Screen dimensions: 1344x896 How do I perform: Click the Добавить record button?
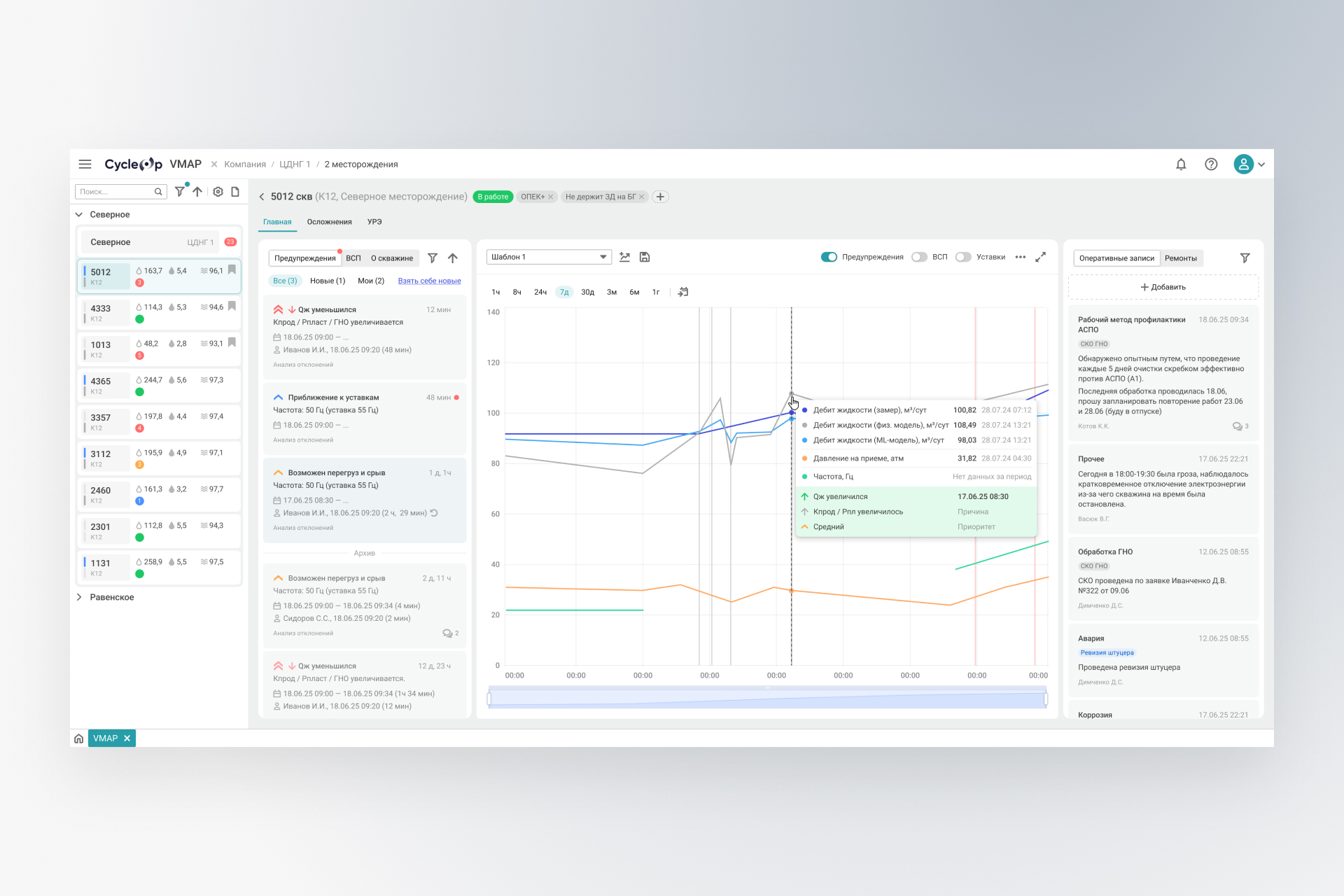[x=1163, y=287]
